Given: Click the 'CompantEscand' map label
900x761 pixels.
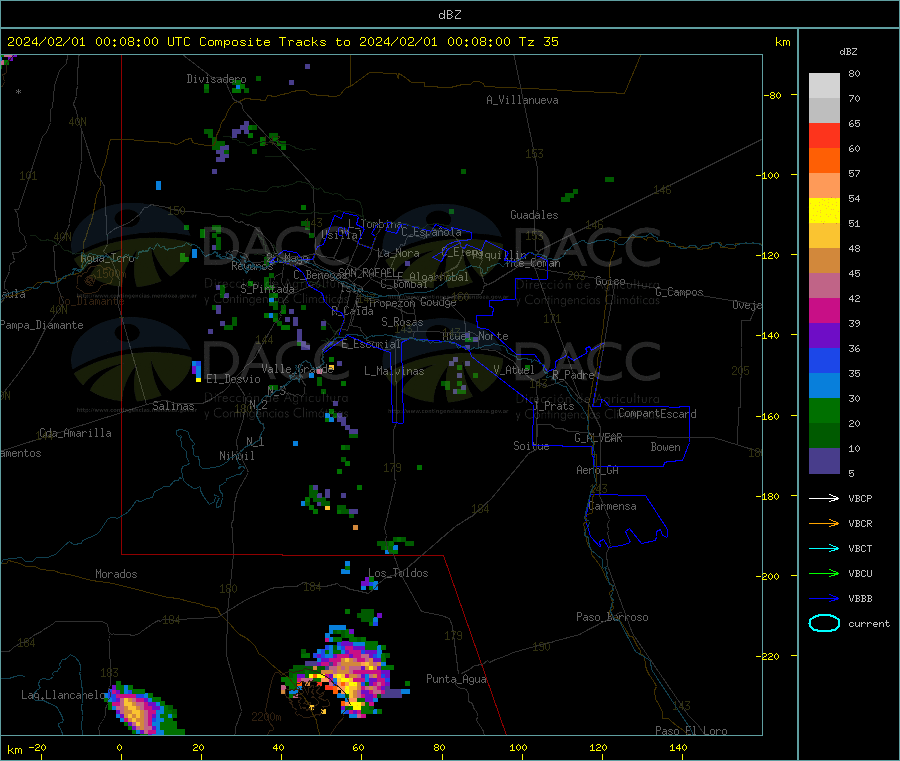Looking at the screenshot, I should [657, 414].
